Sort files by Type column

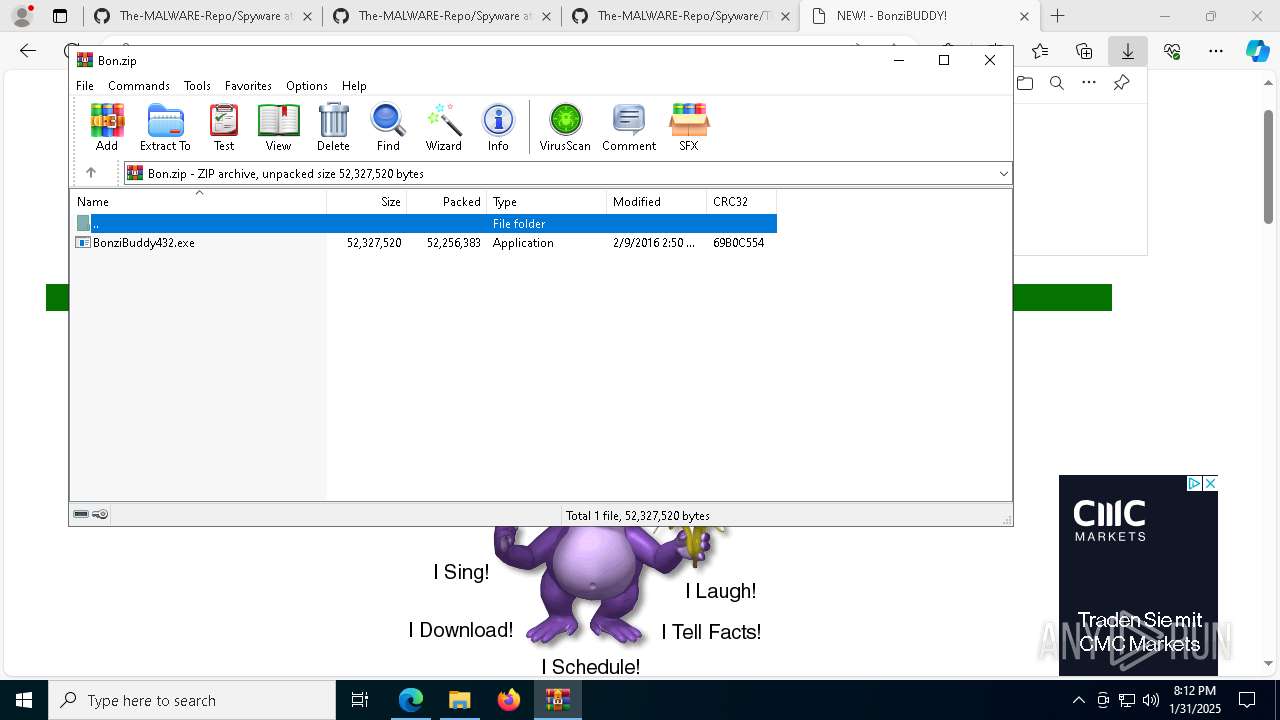(547, 201)
